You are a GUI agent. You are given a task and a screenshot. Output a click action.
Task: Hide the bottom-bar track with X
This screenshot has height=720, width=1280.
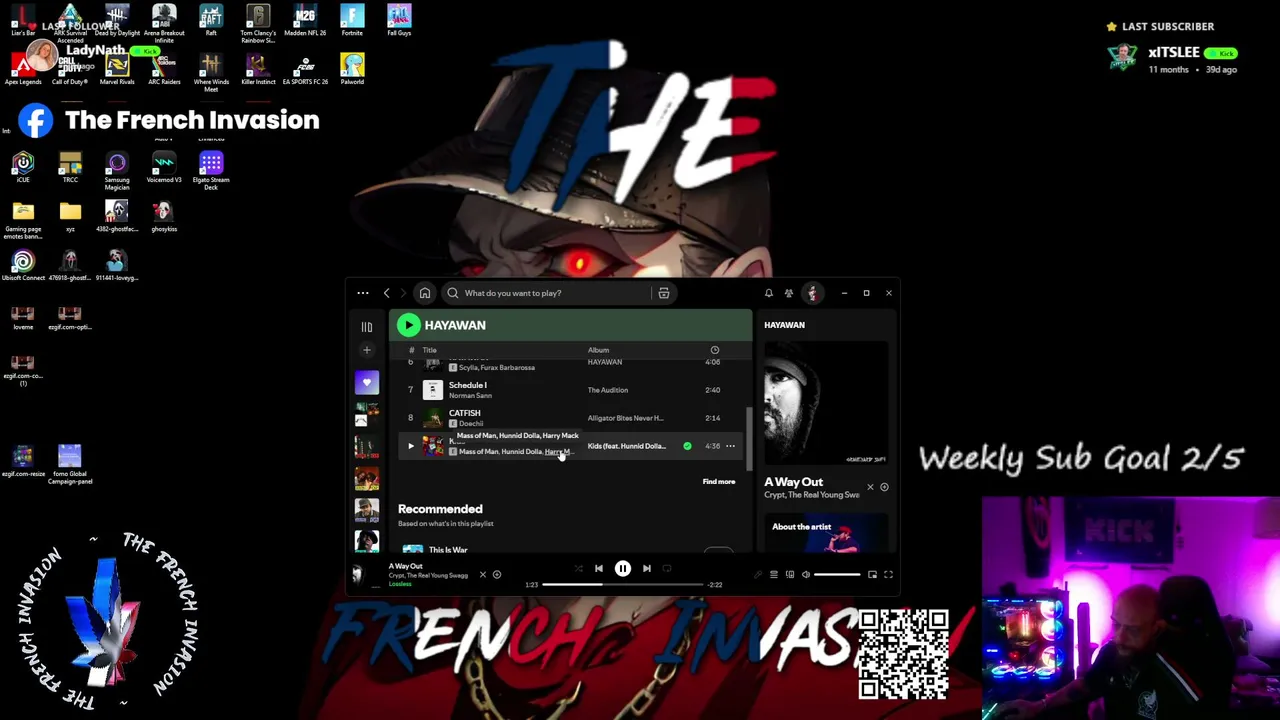[x=482, y=575]
